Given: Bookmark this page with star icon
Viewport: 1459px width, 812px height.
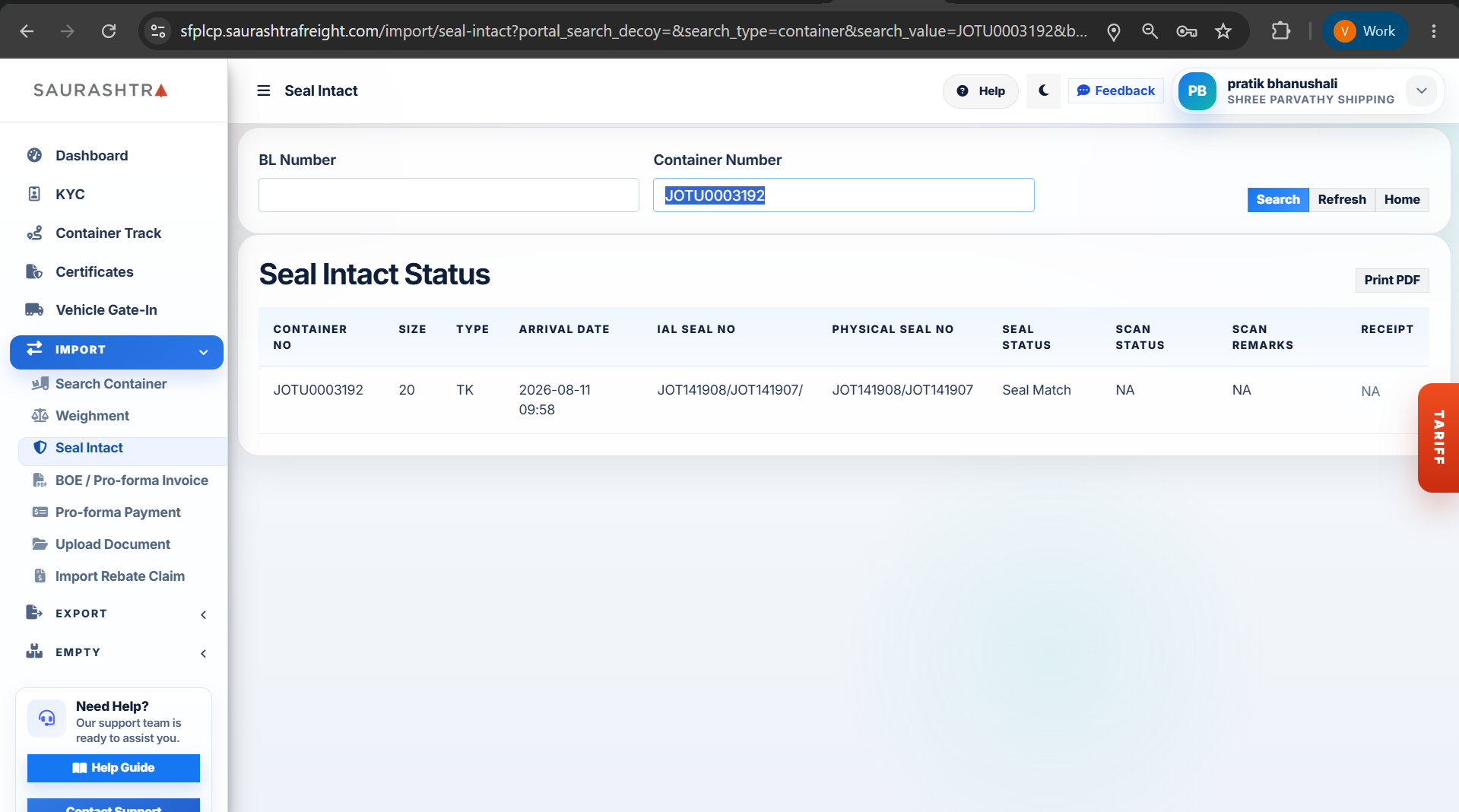Looking at the screenshot, I should click(1223, 31).
